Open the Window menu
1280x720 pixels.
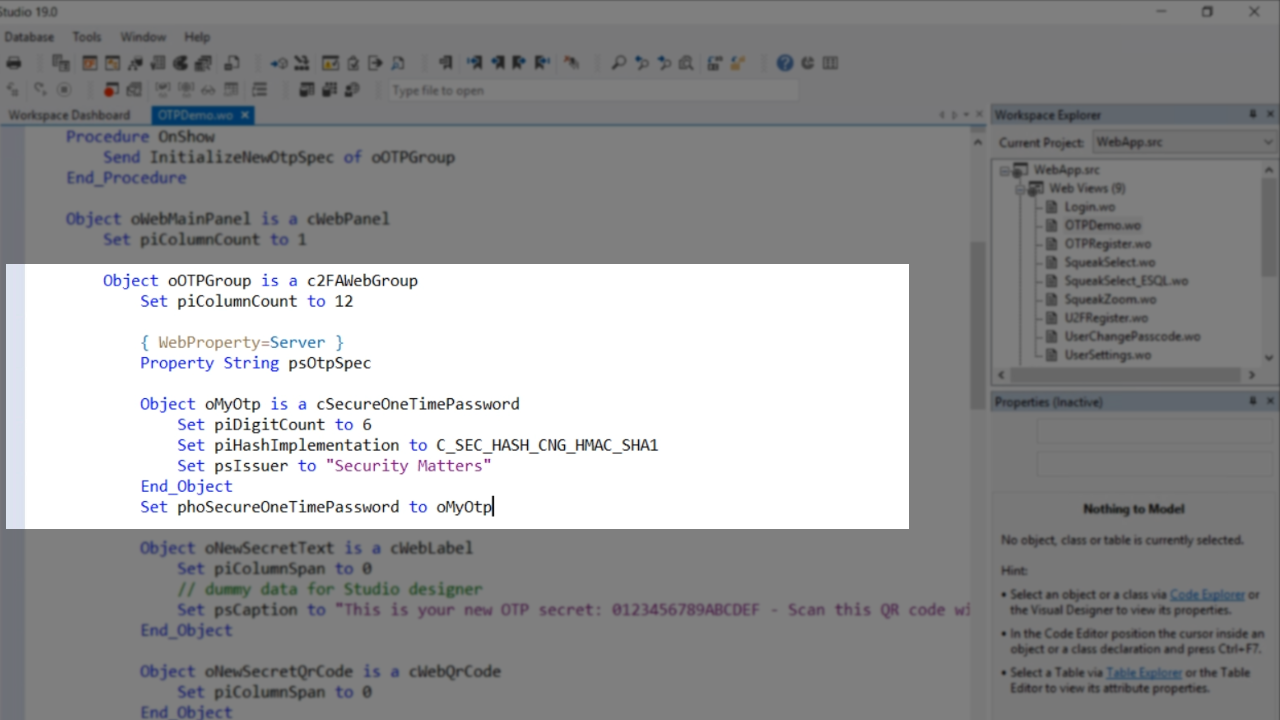pos(143,37)
